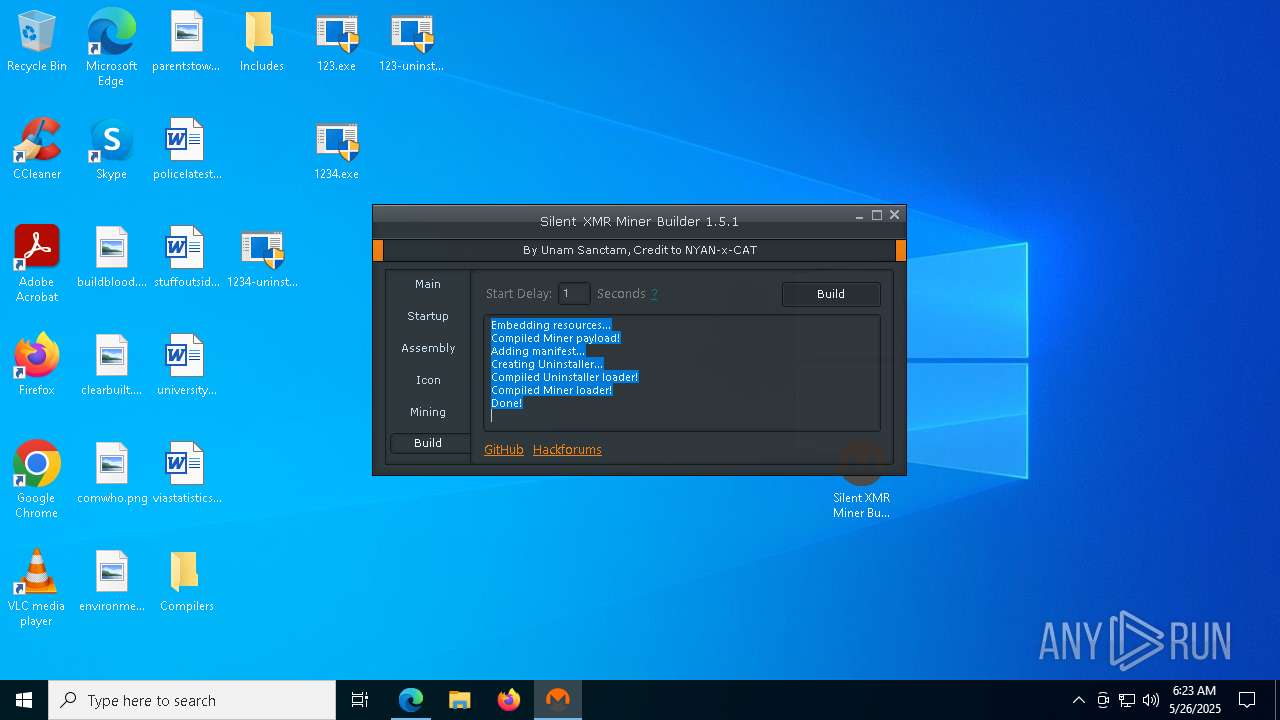Viewport: 1280px width, 720px height.
Task: Click the 'Done!' log line
Action: [506, 403]
